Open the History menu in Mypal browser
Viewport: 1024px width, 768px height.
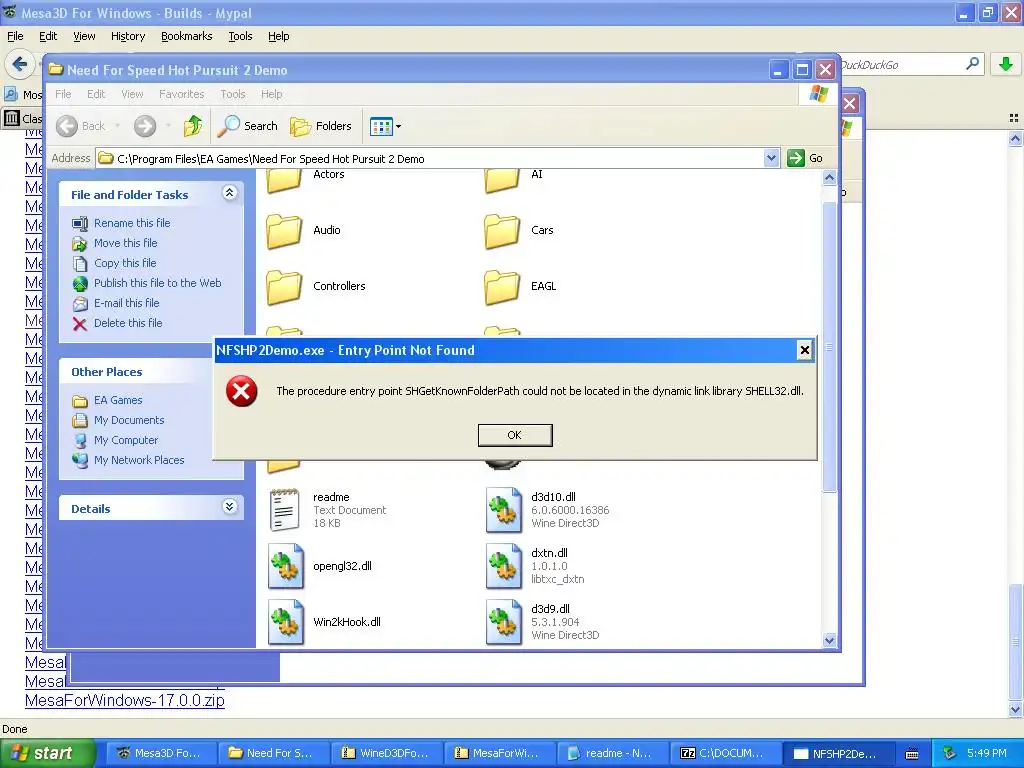128,36
